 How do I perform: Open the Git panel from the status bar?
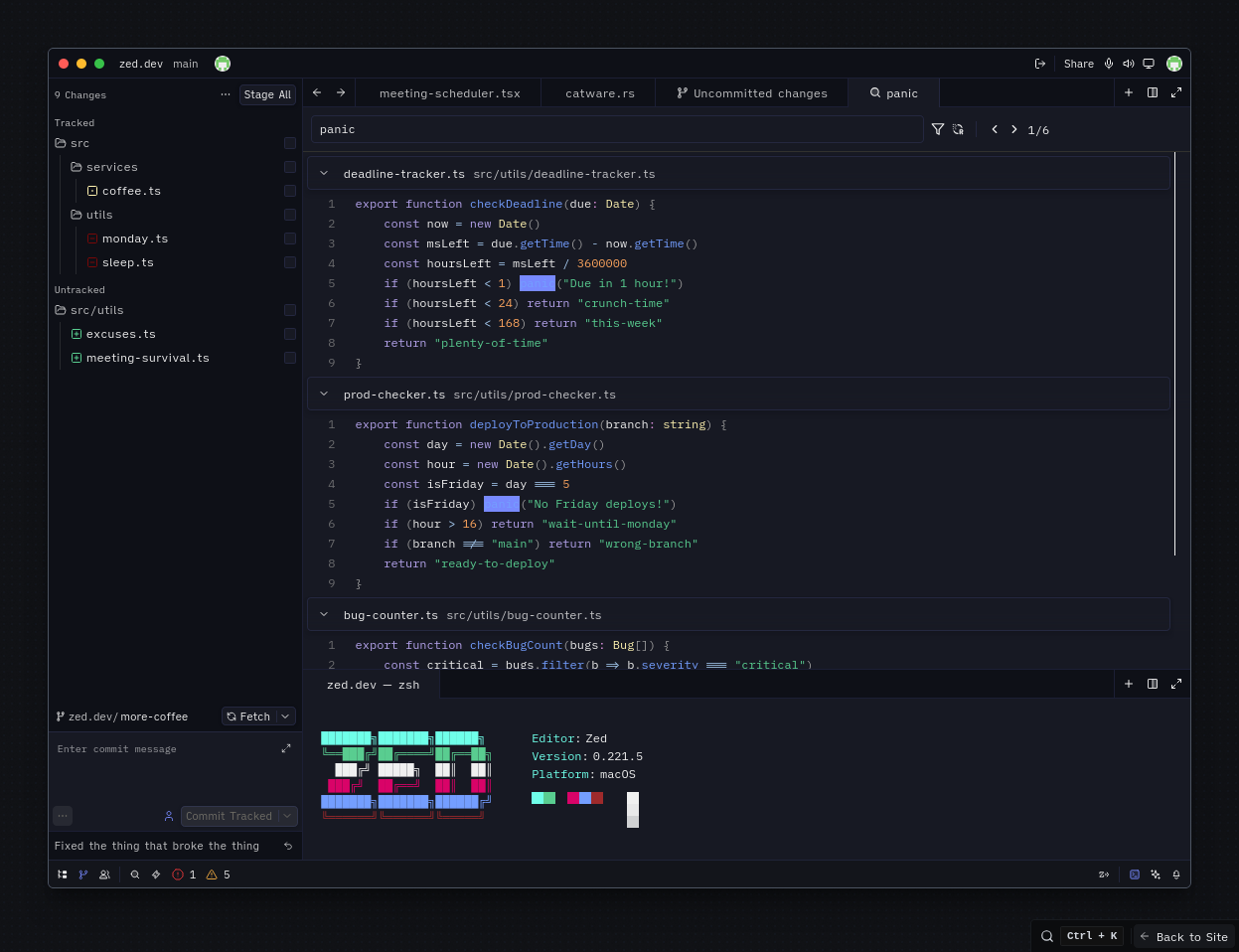coord(83,874)
